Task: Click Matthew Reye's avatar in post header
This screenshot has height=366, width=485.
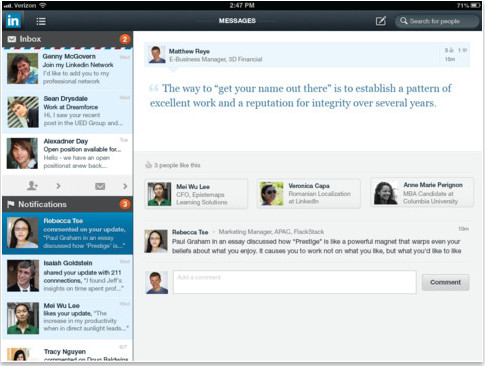Action: (157, 54)
